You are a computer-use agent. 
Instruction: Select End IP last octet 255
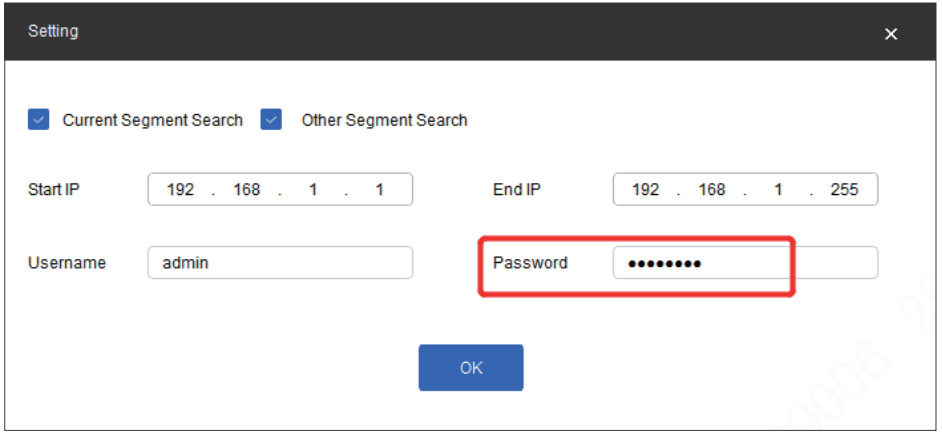click(844, 190)
